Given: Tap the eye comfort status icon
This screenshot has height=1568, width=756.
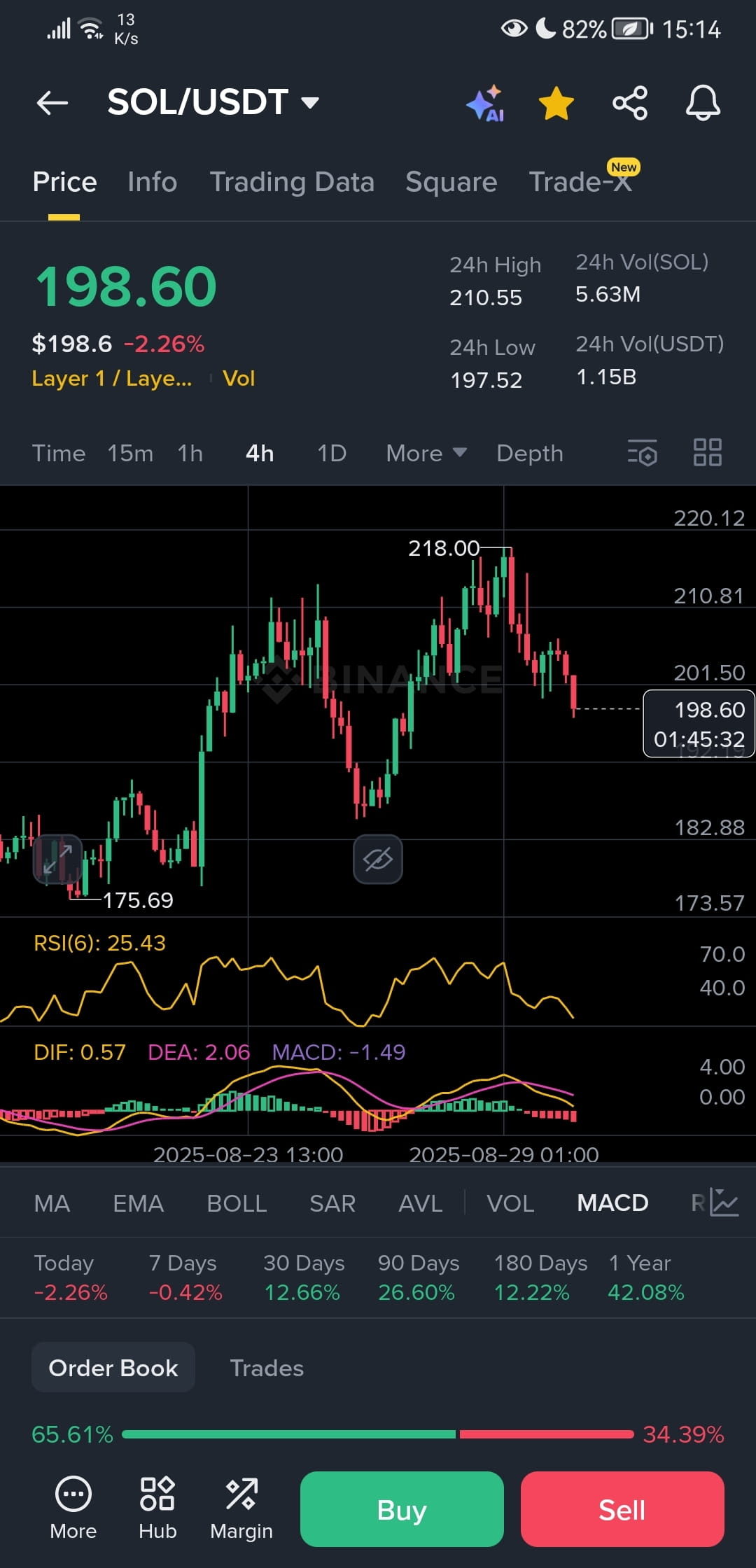Looking at the screenshot, I should point(514,29).
